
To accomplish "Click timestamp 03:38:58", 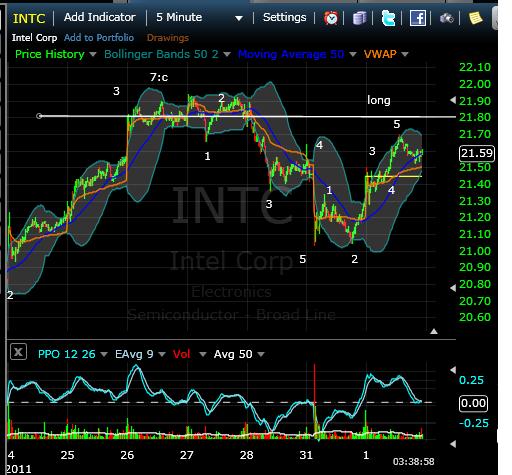I will click(x=413, y=462).
